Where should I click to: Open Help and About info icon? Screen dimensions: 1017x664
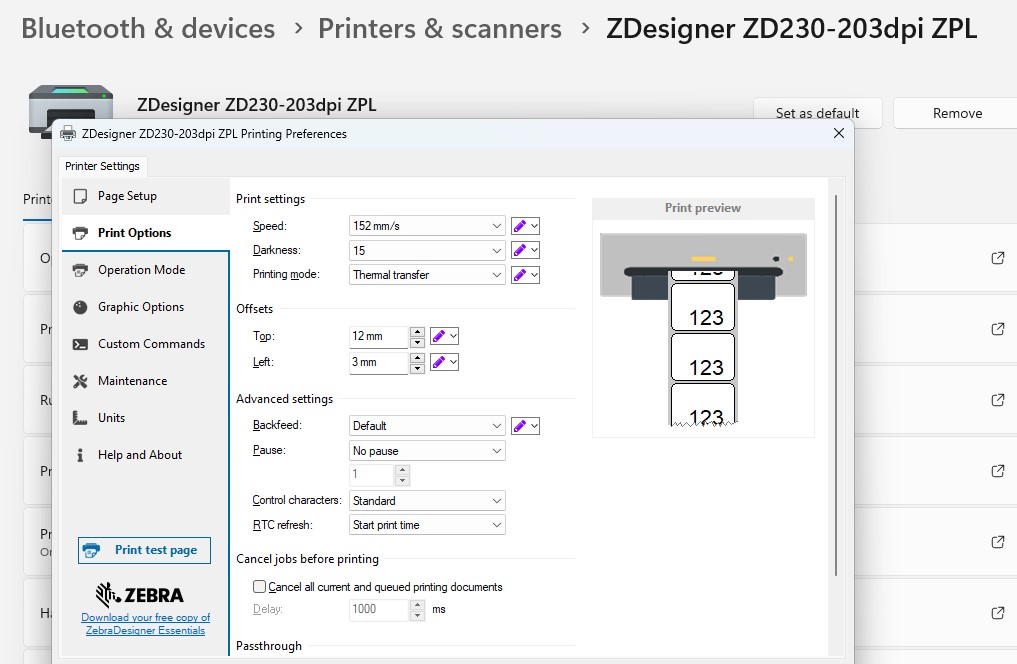point(80,455)
